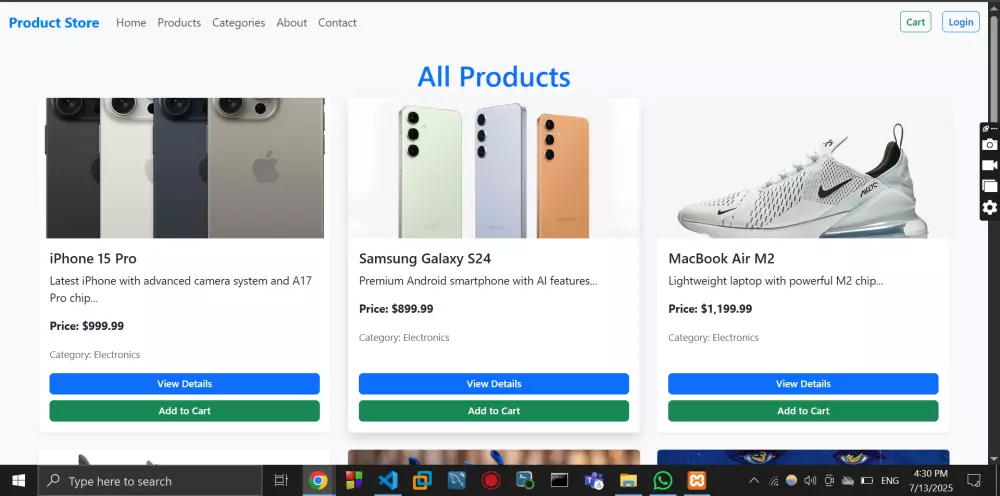1000x496 pixels.
Task: Open the Cart button
Action: [915, 22]
